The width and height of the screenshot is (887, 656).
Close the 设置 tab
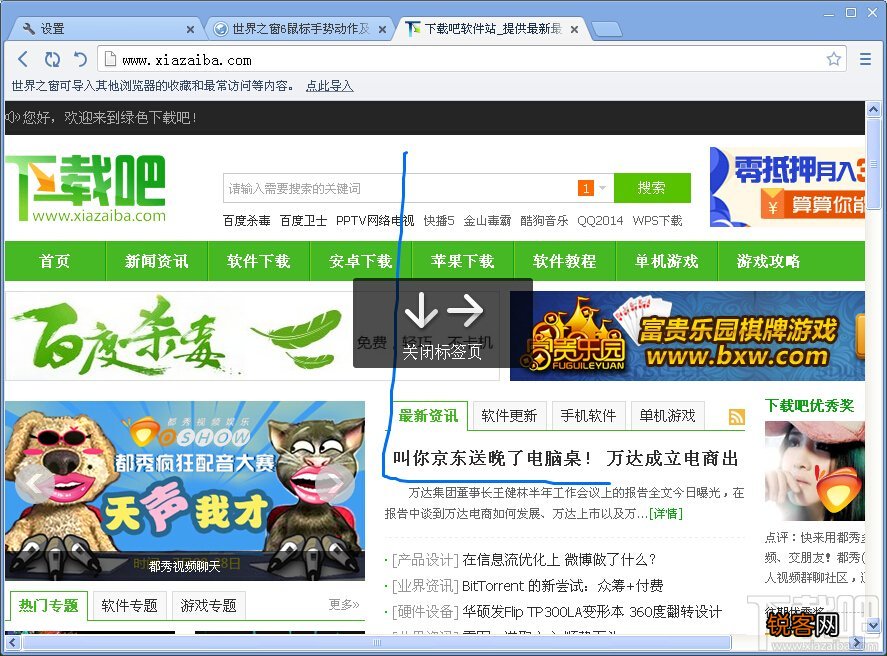190,29
